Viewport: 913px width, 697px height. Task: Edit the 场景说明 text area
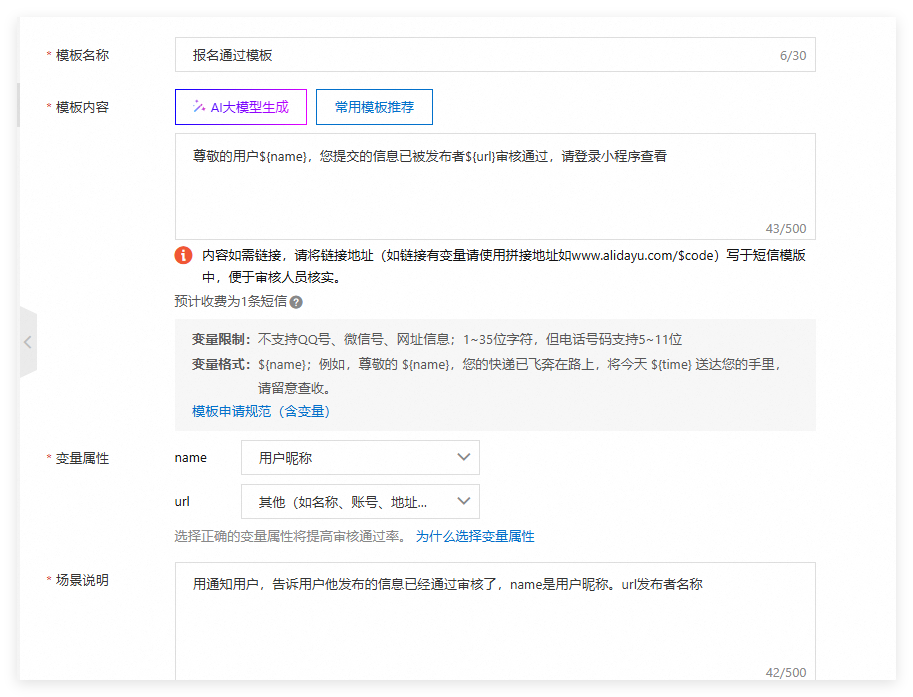click(495, 621)
